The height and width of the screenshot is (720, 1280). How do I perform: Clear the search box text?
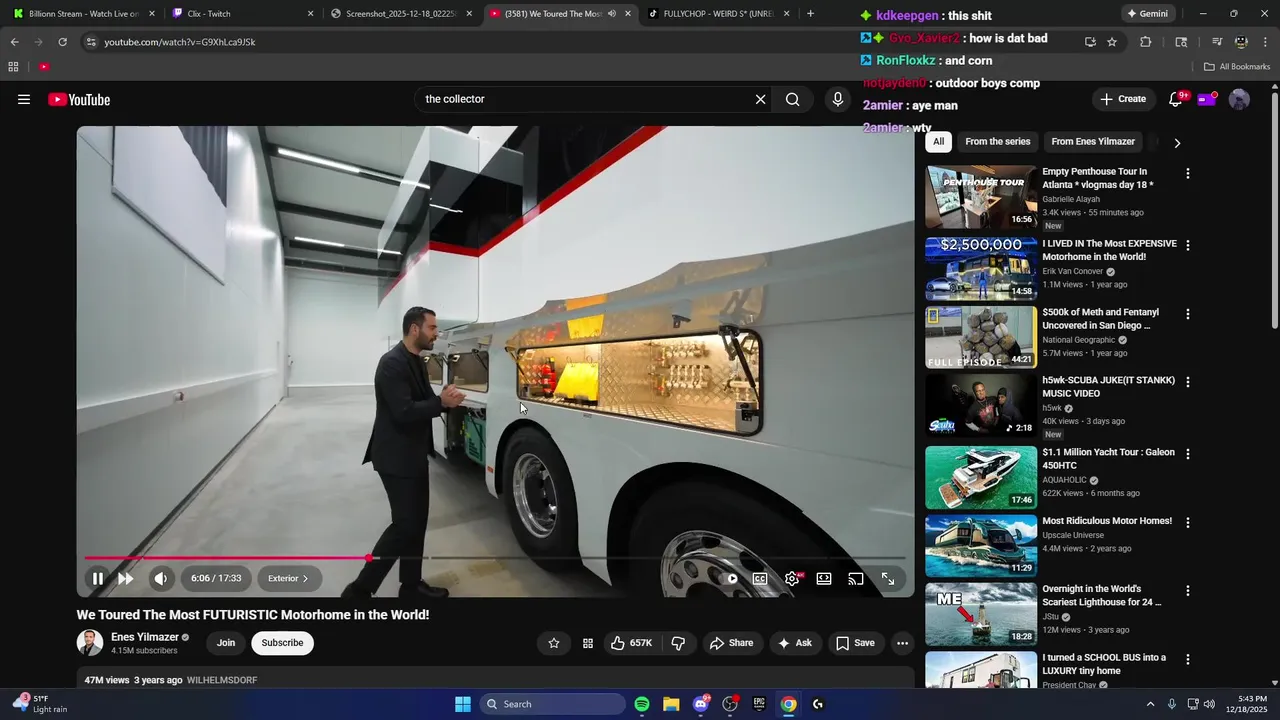point(760,99)
